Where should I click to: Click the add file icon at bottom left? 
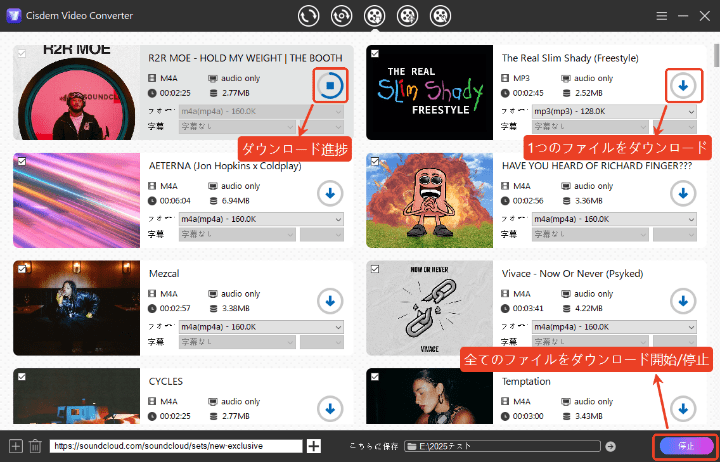pos(15,446)
